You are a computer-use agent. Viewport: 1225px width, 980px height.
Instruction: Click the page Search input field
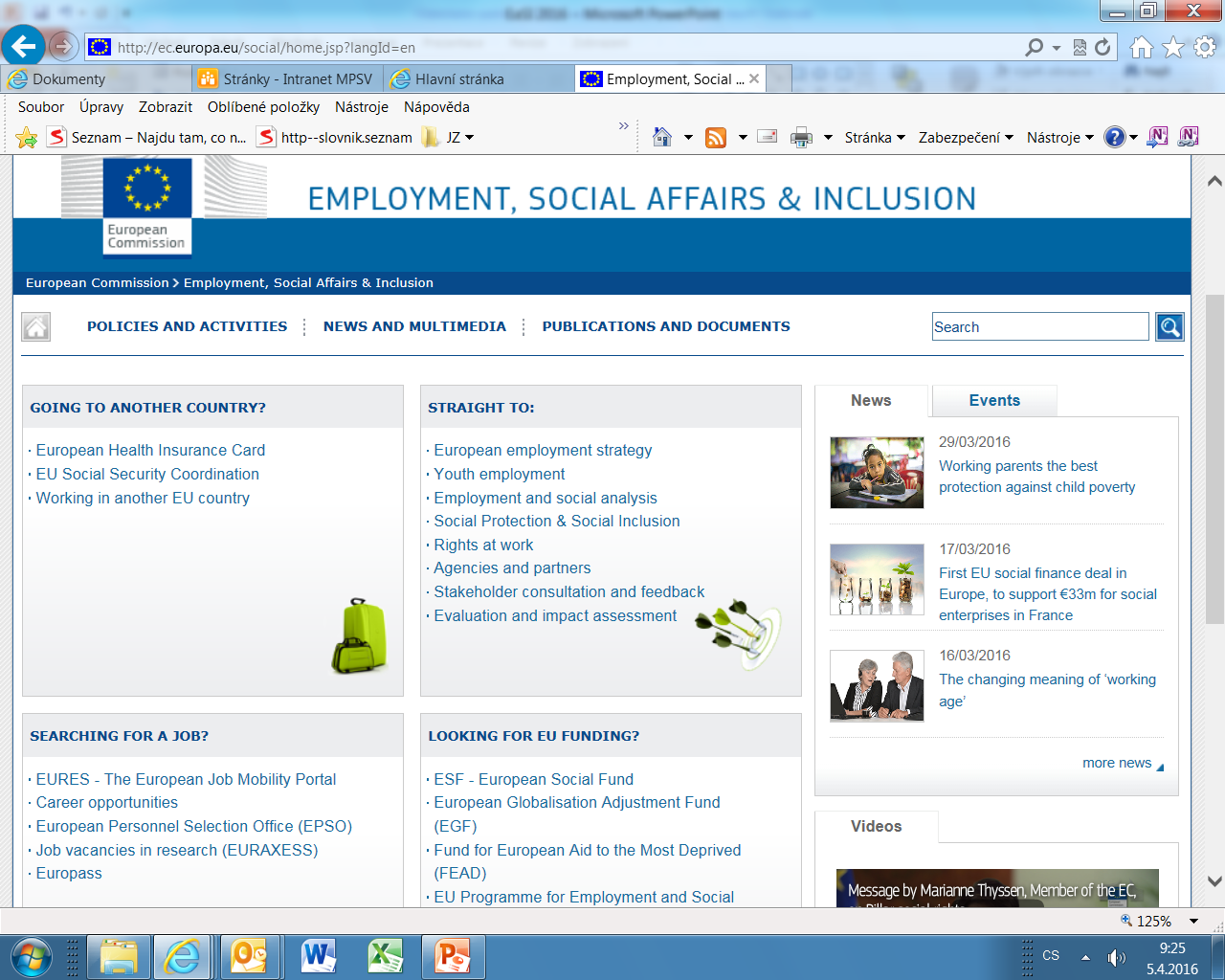click(x=1040, y=326)
